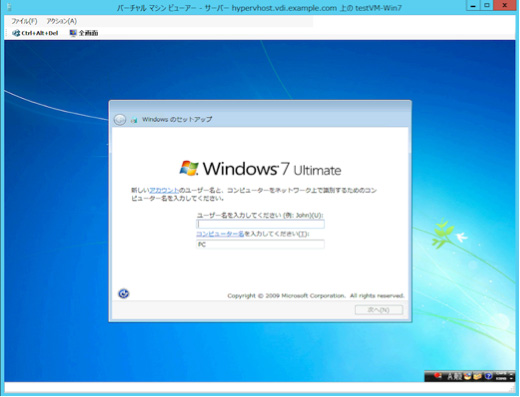
Task: Toggle CAPS indicator on language bar
Action: [x=501, y=373]
